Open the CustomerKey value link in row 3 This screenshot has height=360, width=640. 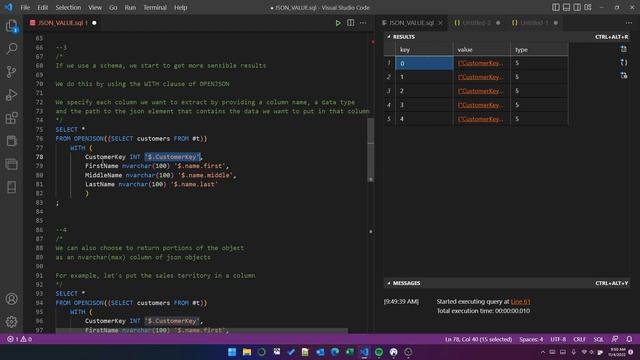click(x=480, y=91)
